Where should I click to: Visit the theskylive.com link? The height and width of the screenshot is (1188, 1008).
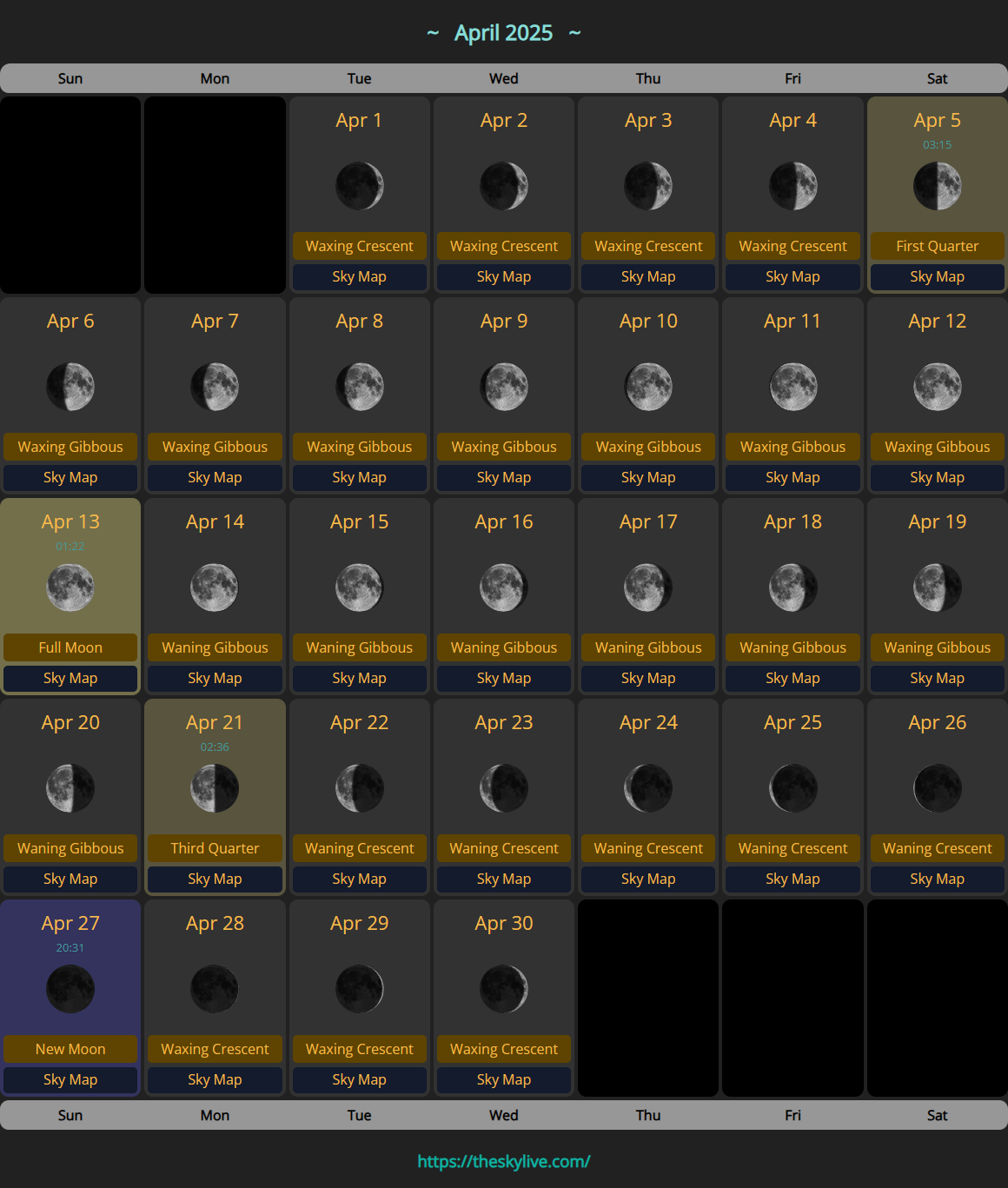pyautogui.click(x=504, y=1161)
